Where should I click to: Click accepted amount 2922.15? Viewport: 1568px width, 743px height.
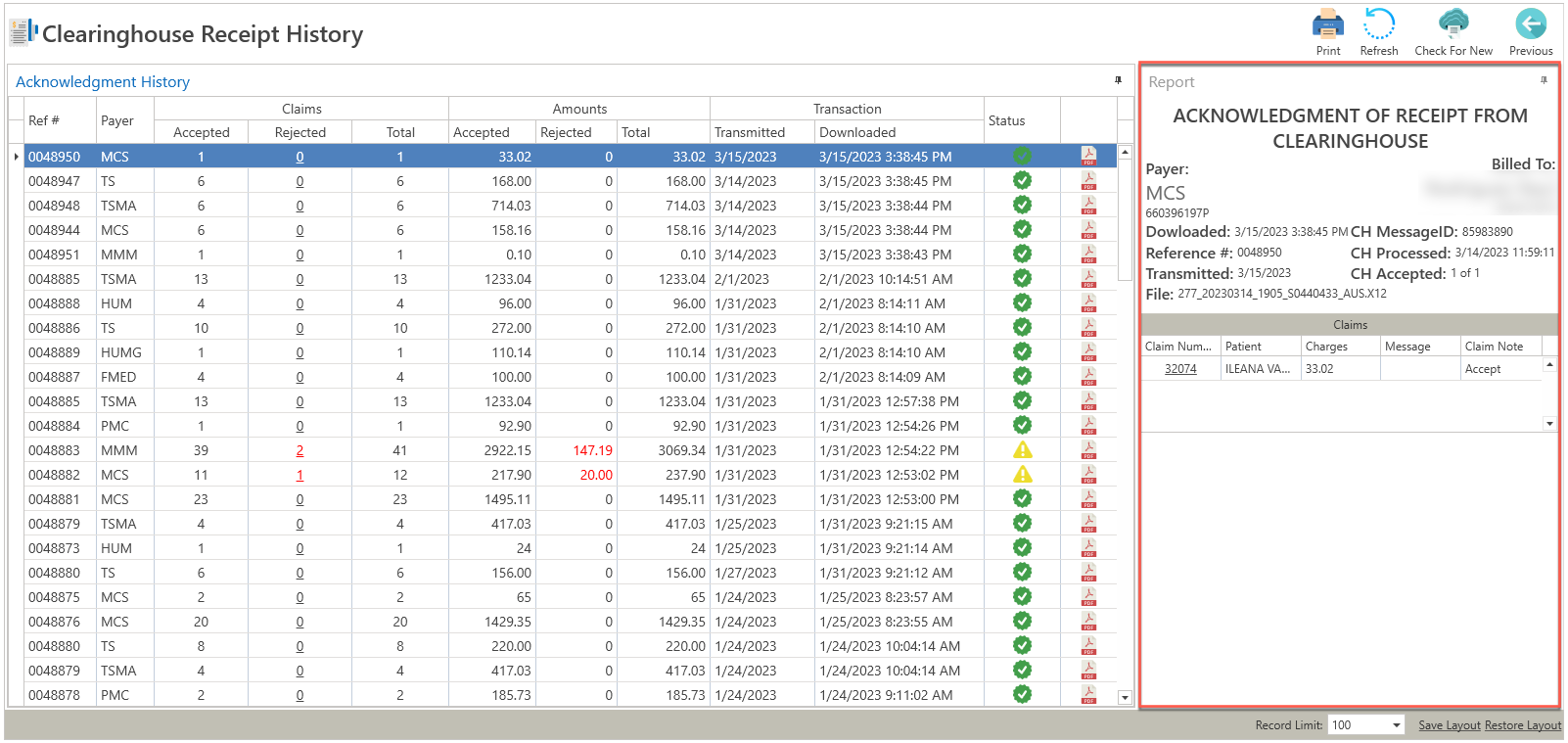coord(508,450)
